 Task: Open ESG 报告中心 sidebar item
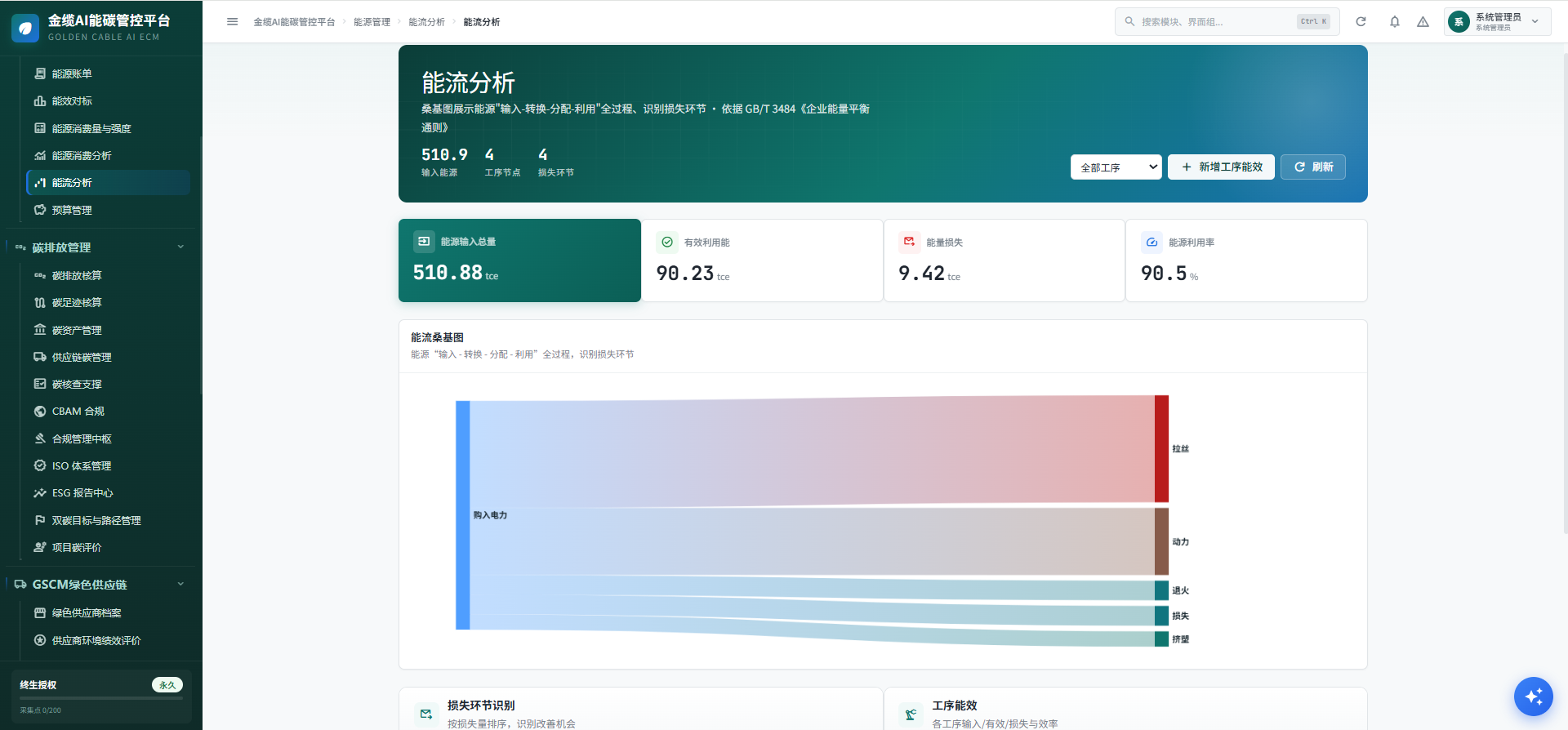click(x=109, y=493)
